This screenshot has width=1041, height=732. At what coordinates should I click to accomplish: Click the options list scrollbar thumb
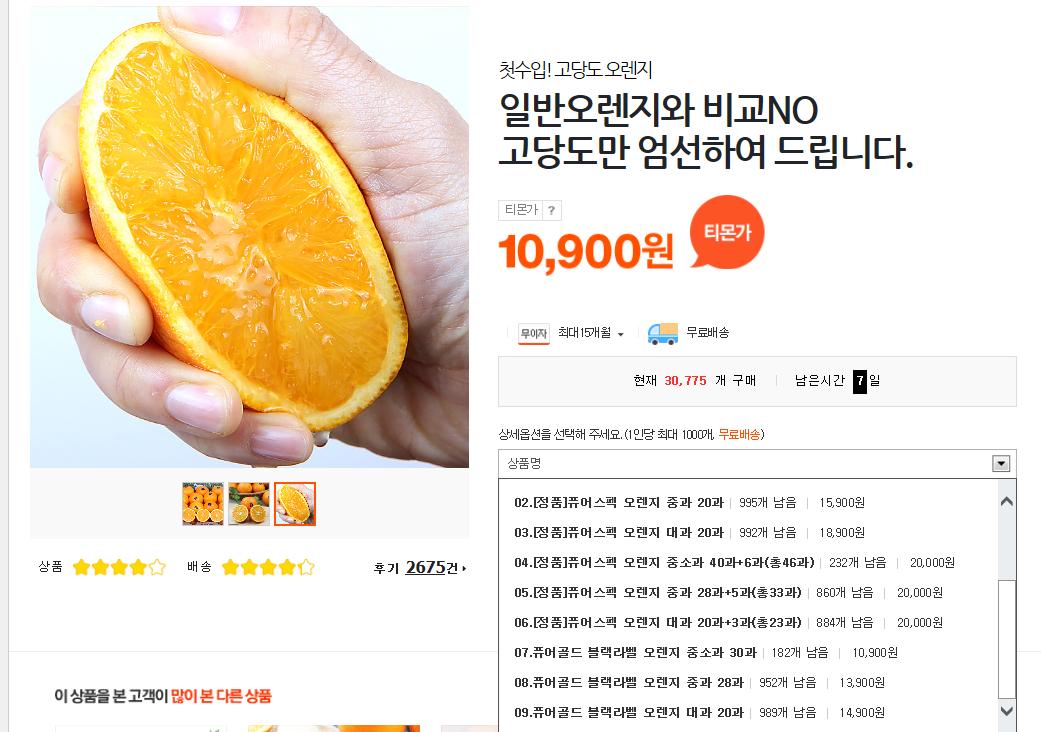pos(1006,638)
